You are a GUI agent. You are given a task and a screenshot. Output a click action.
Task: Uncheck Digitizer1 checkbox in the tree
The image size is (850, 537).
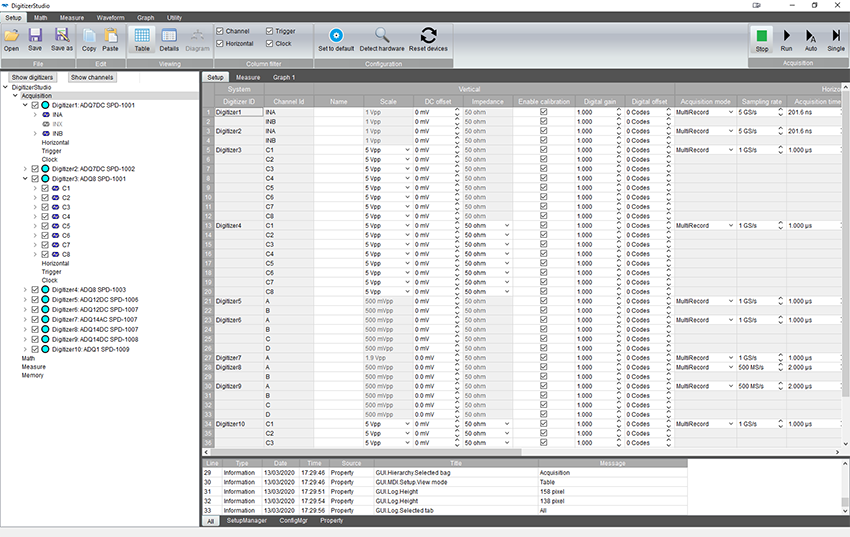[x=35, y=105]
